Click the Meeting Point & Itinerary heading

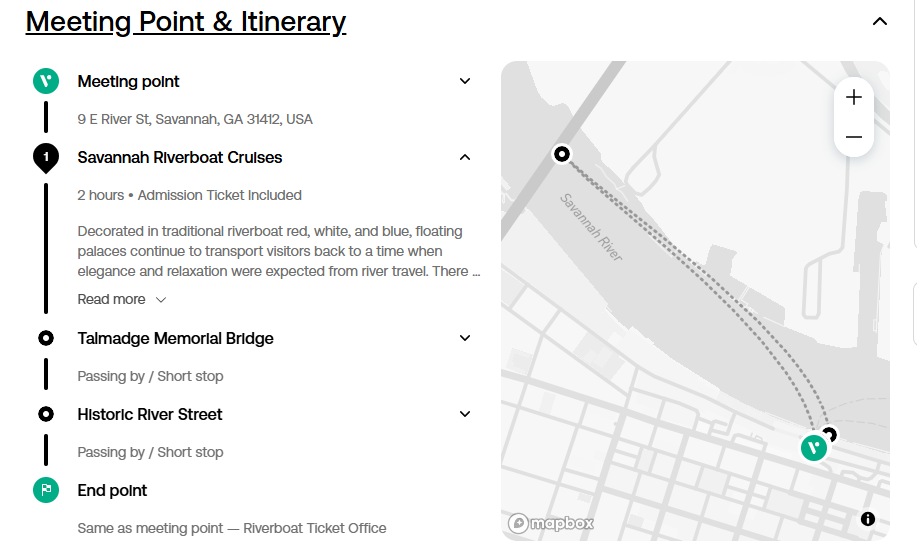coord(186,22)
